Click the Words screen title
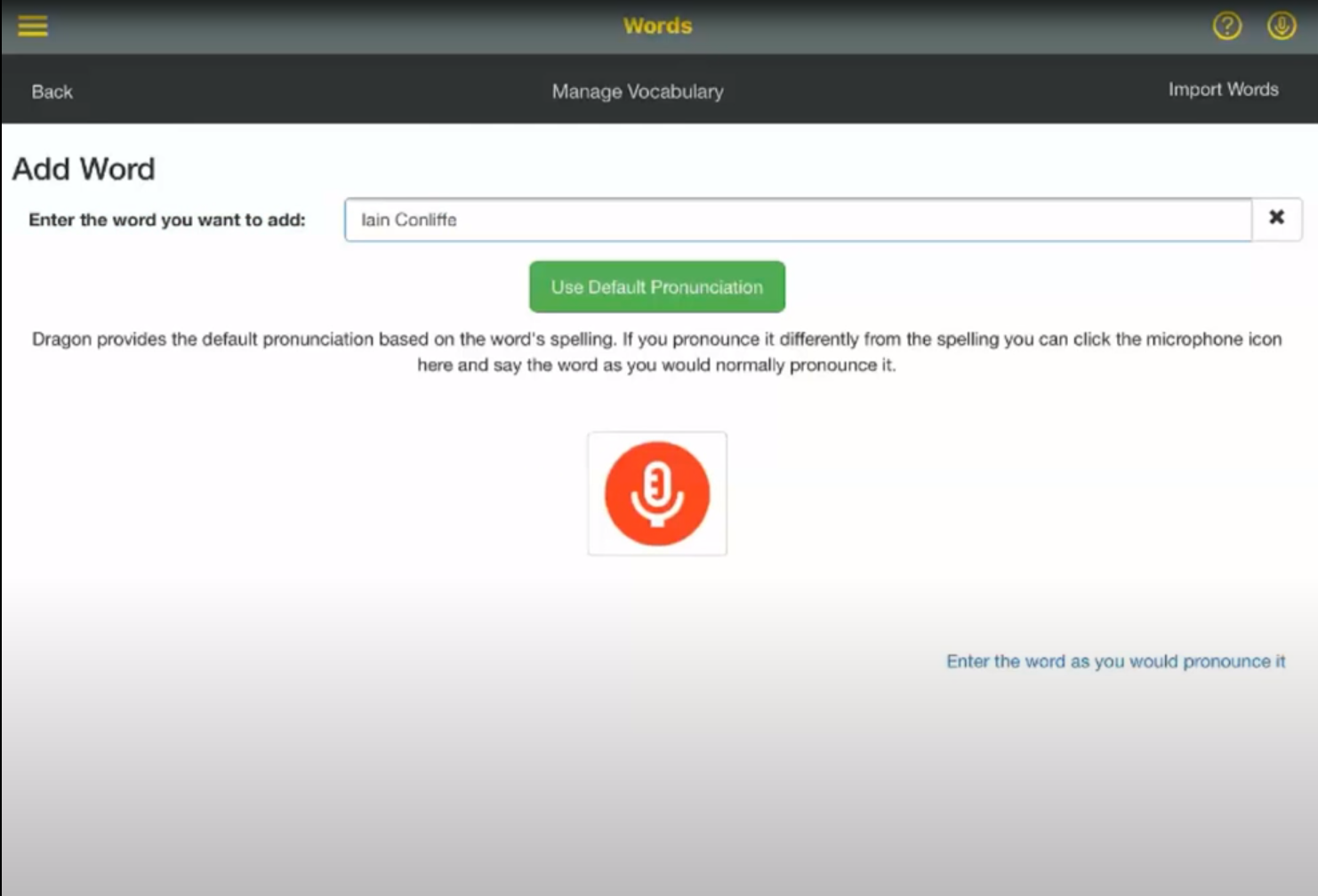 point(656,26)
